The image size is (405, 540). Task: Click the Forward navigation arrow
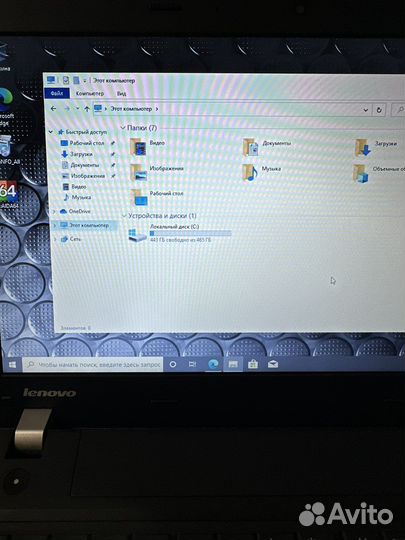tap(67, 108)
